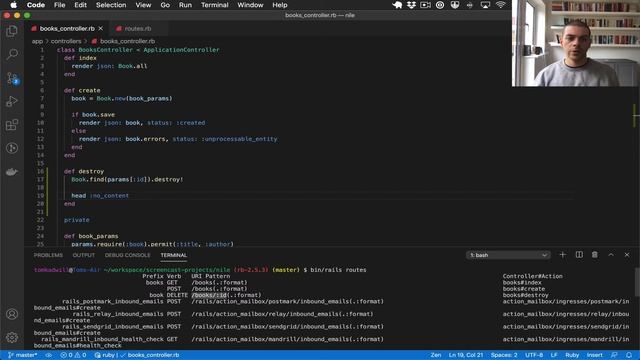Image resolution: width=640 pixels, height=360 pixels.
Task: Click the terminal panel scrollbar
Action: tap(637, 282)
